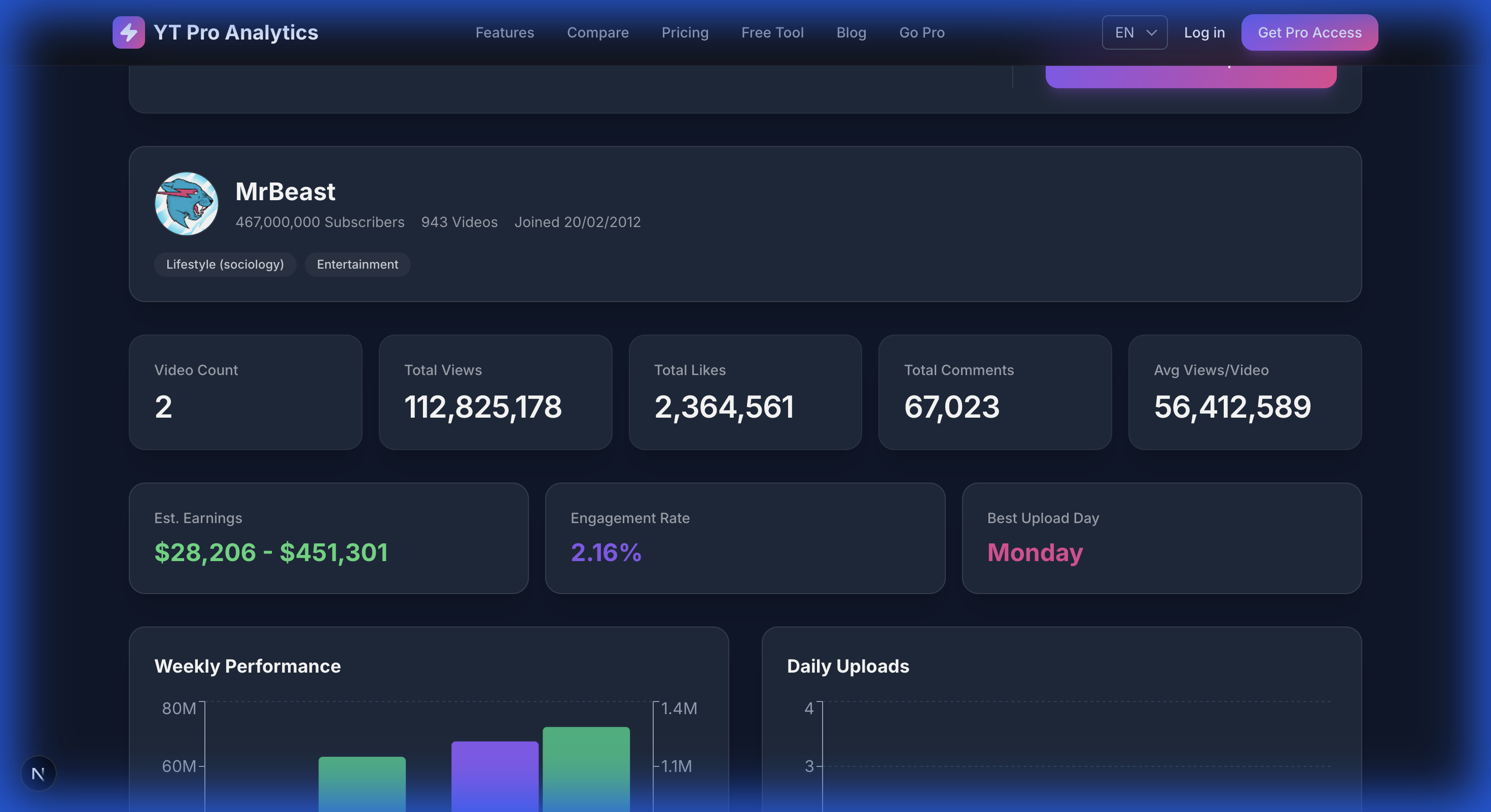This screenshot has height=812, width=1491.
Task: Click the Log in link
Action: [1204, 32]
